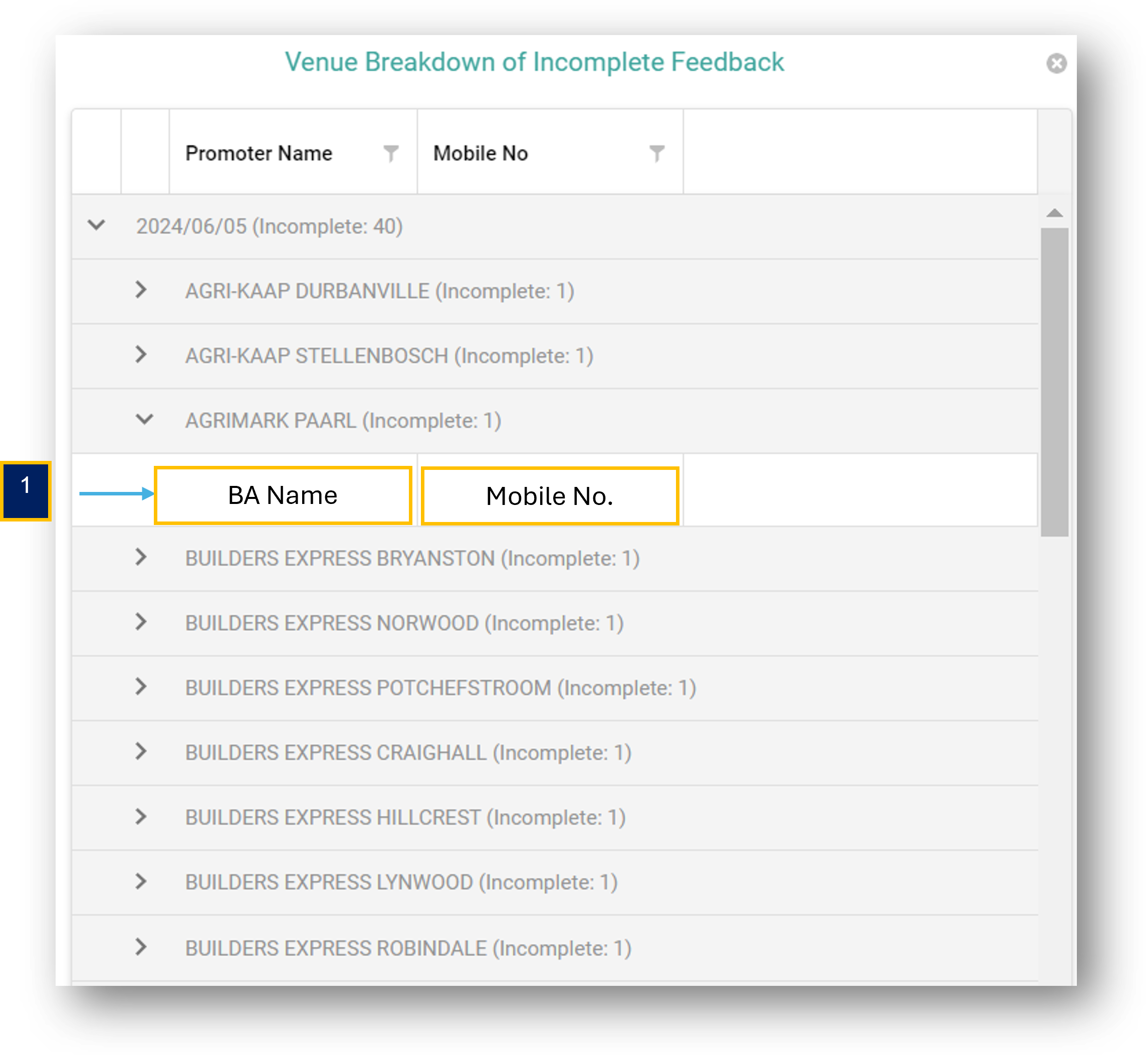
Task: Expand BUILDERS EXPRESS NORWOOD row
Action: pos(141,621)
